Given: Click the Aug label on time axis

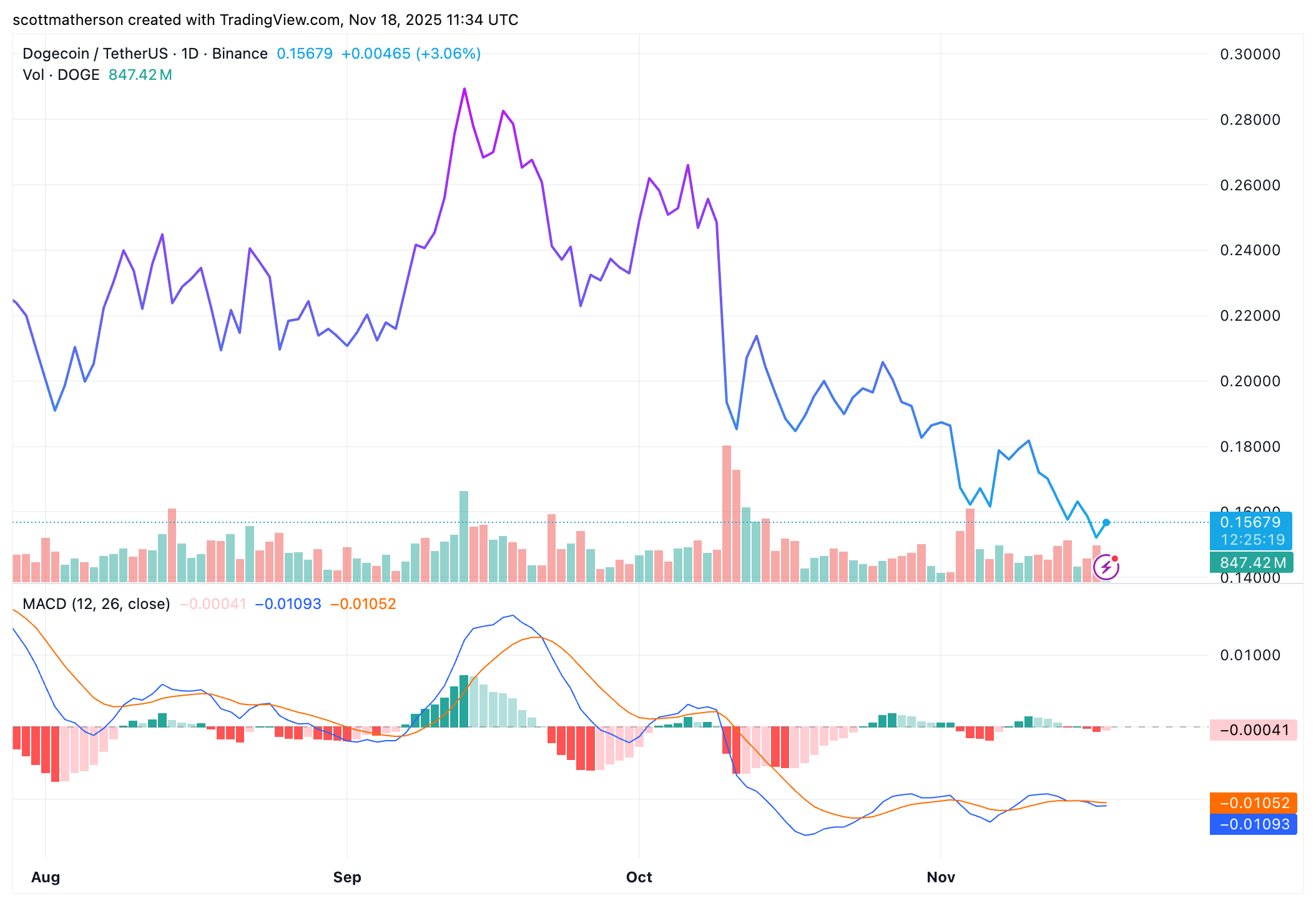Looking at the screenshot, I should point(46,877).
